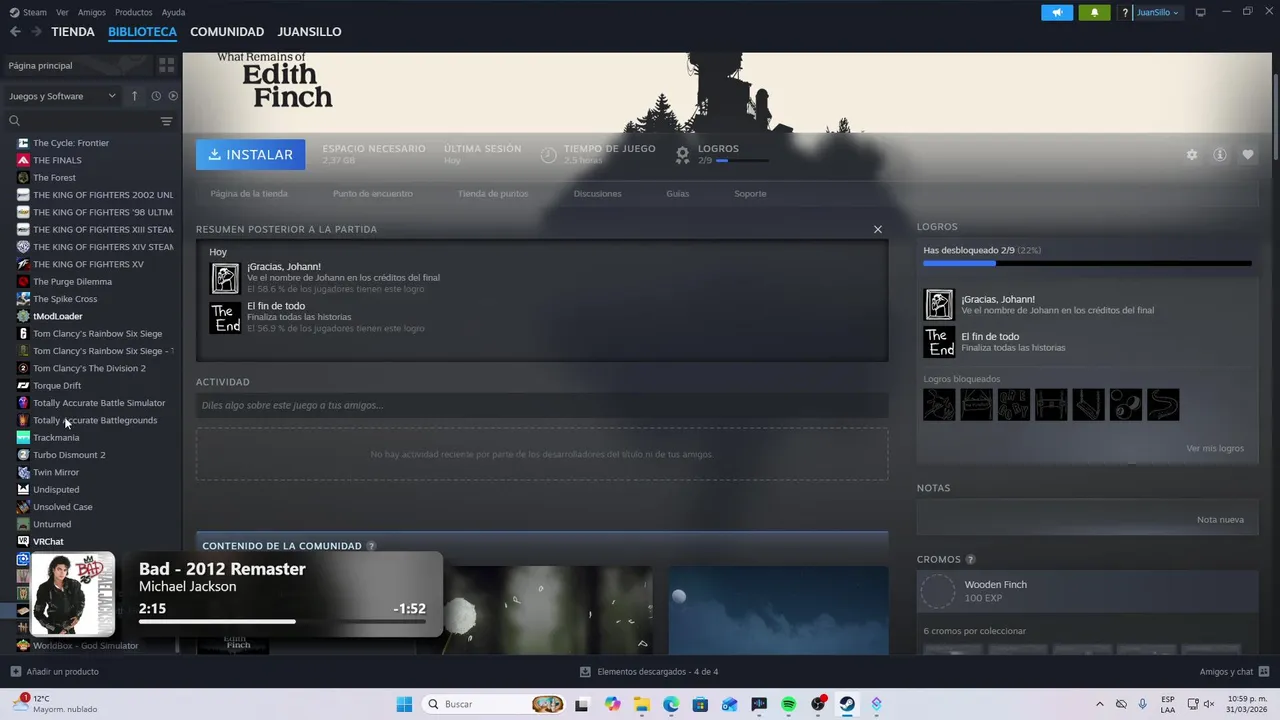Click the activity status input field
The width and height of the screenshot is (1280, 720).
click(x=542, y=405)
